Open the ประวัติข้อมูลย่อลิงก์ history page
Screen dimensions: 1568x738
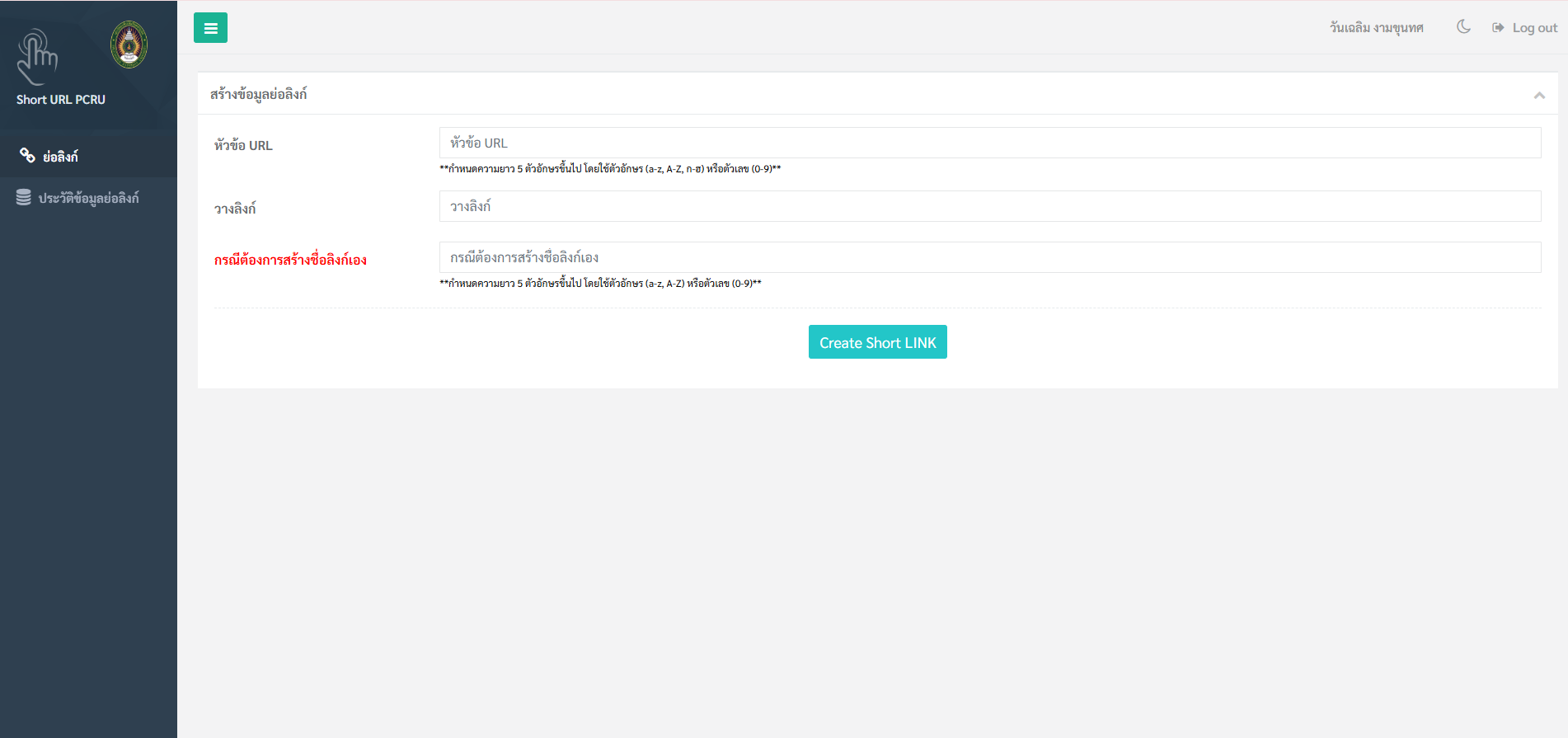[x=88, y=198]
